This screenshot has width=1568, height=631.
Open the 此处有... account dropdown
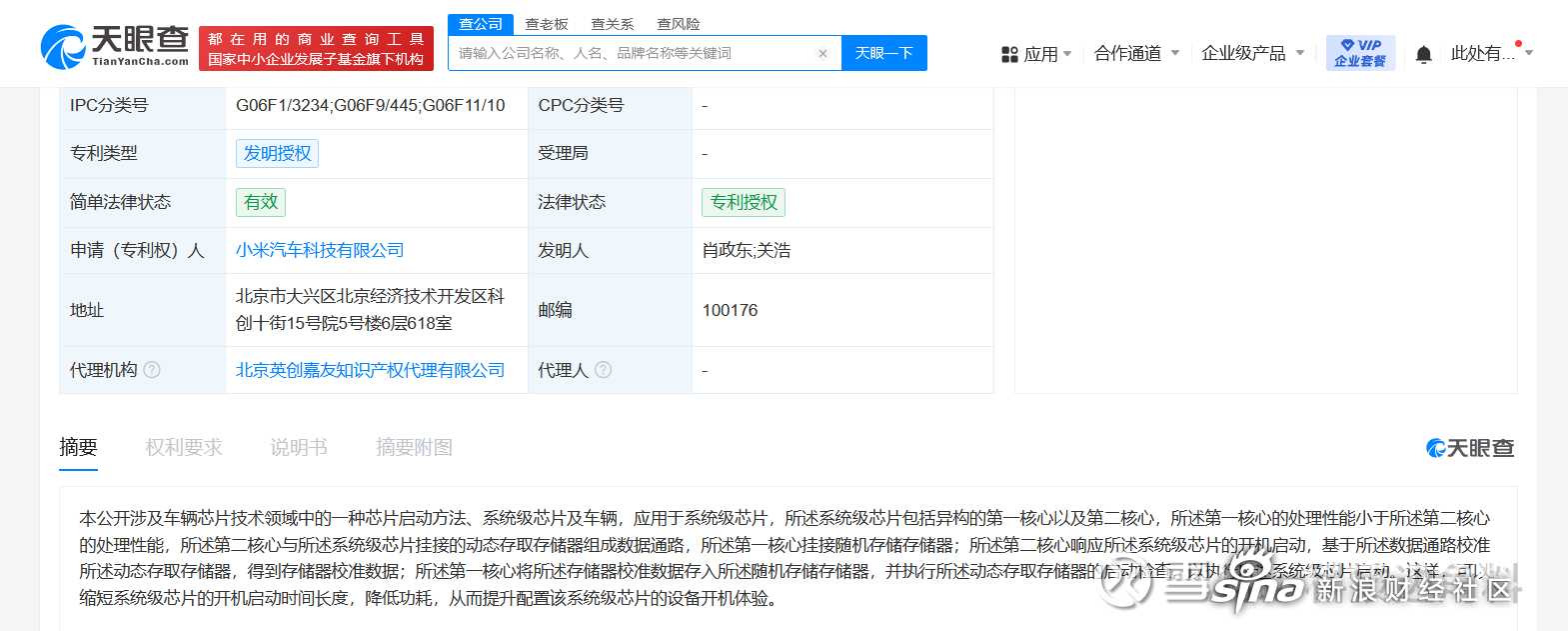tap(1491, 53)
